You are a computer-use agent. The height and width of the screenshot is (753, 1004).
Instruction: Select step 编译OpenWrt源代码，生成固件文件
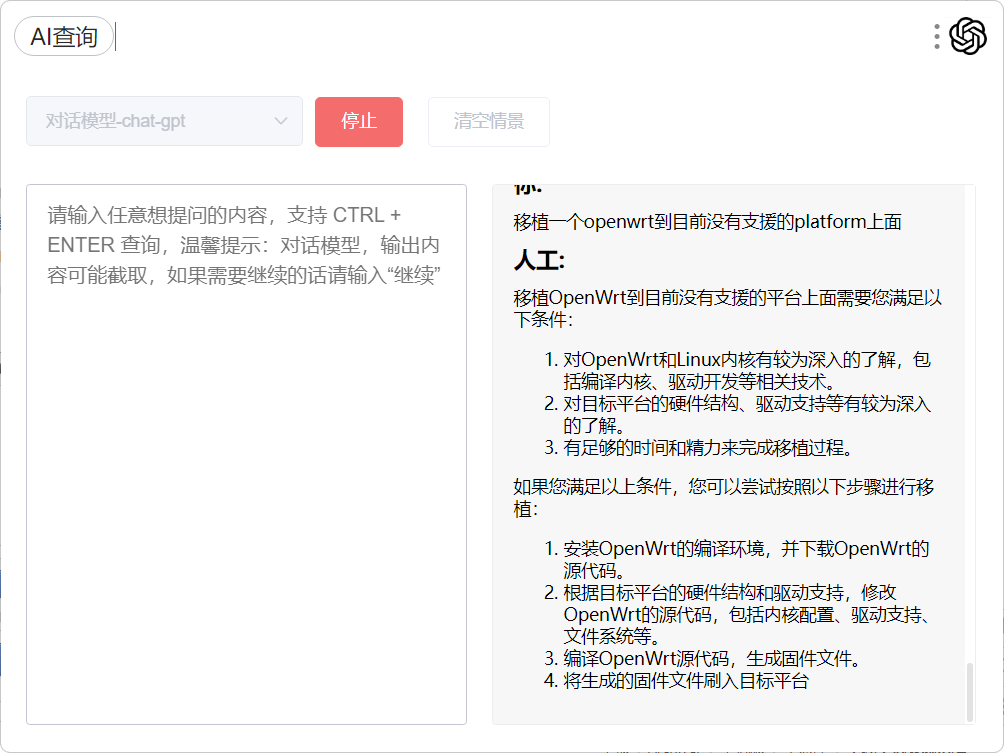click(x=712, y=658)
